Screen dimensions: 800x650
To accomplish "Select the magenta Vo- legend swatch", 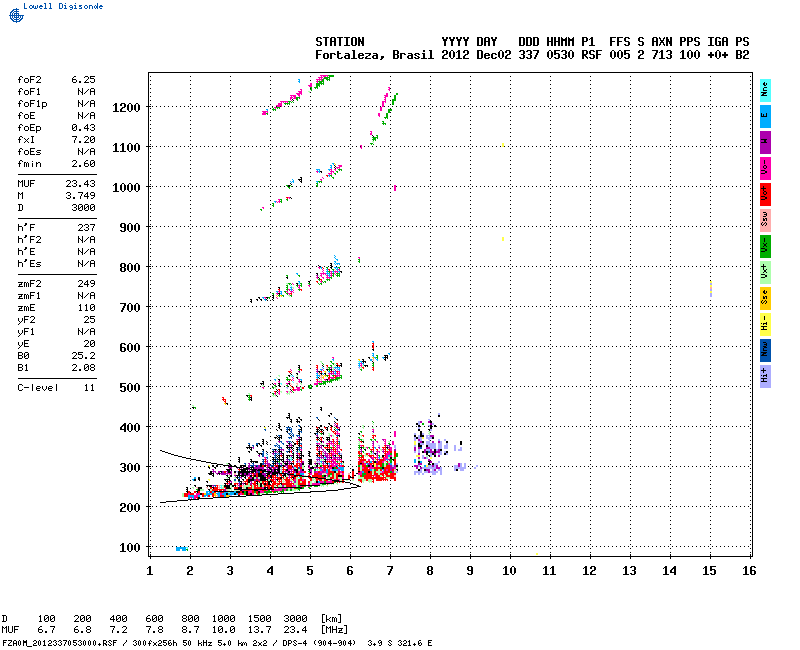I will [765, 168].
